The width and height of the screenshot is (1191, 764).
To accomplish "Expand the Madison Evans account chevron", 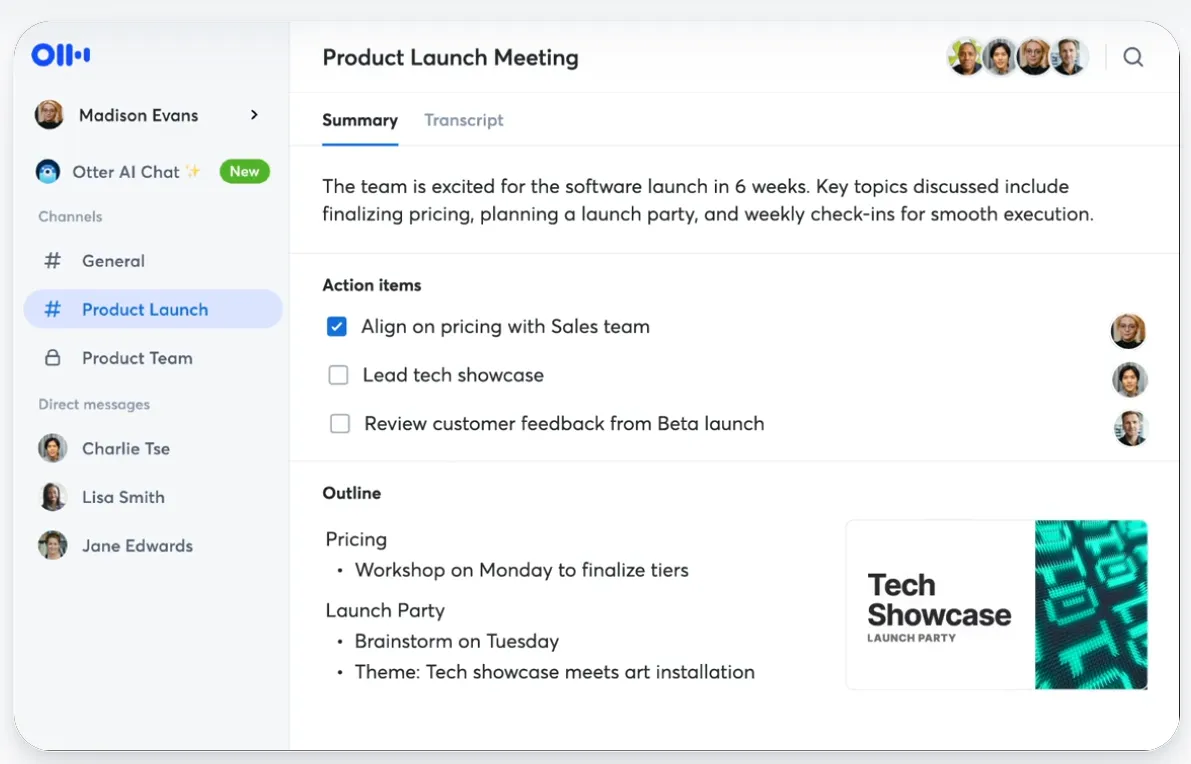I will [x=254, y=115].
